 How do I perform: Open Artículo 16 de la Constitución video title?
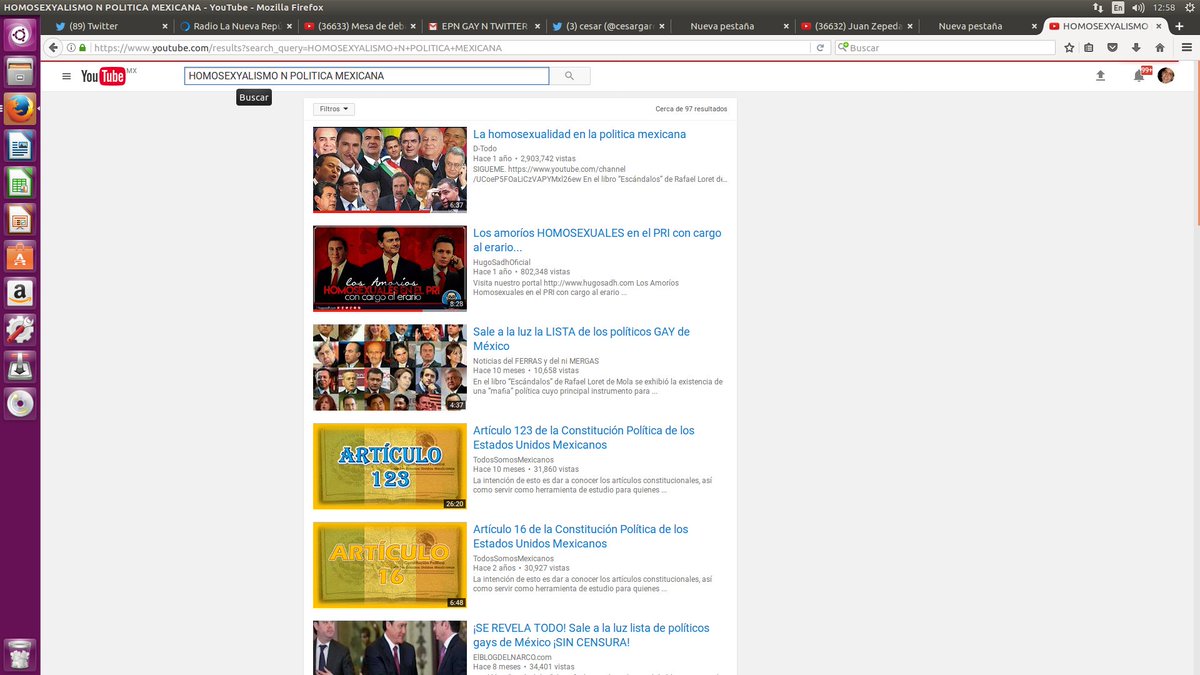click(580, 537)
